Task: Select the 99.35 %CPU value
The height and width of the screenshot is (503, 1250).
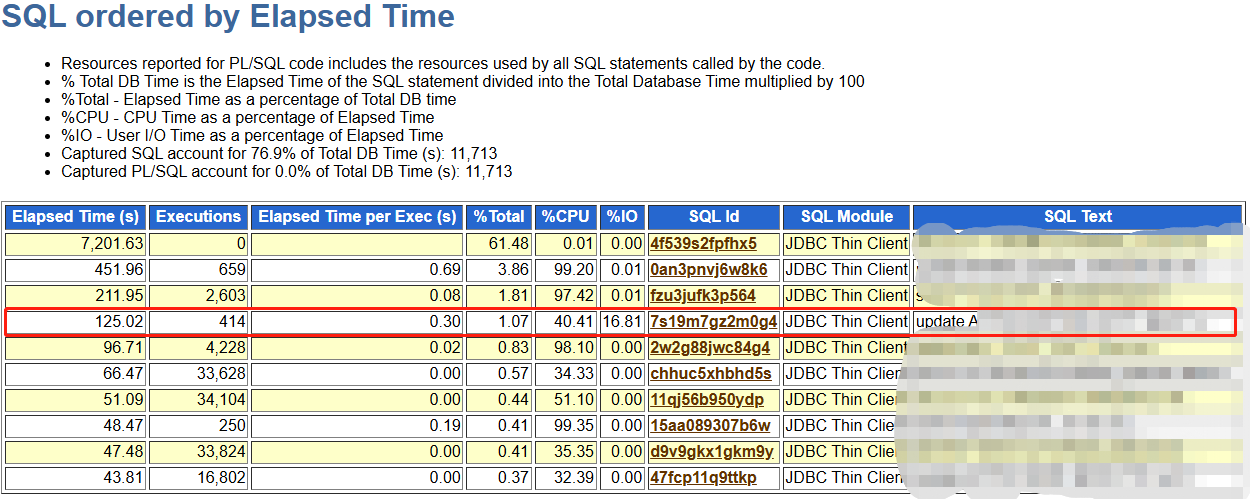Action: [574, 426]
